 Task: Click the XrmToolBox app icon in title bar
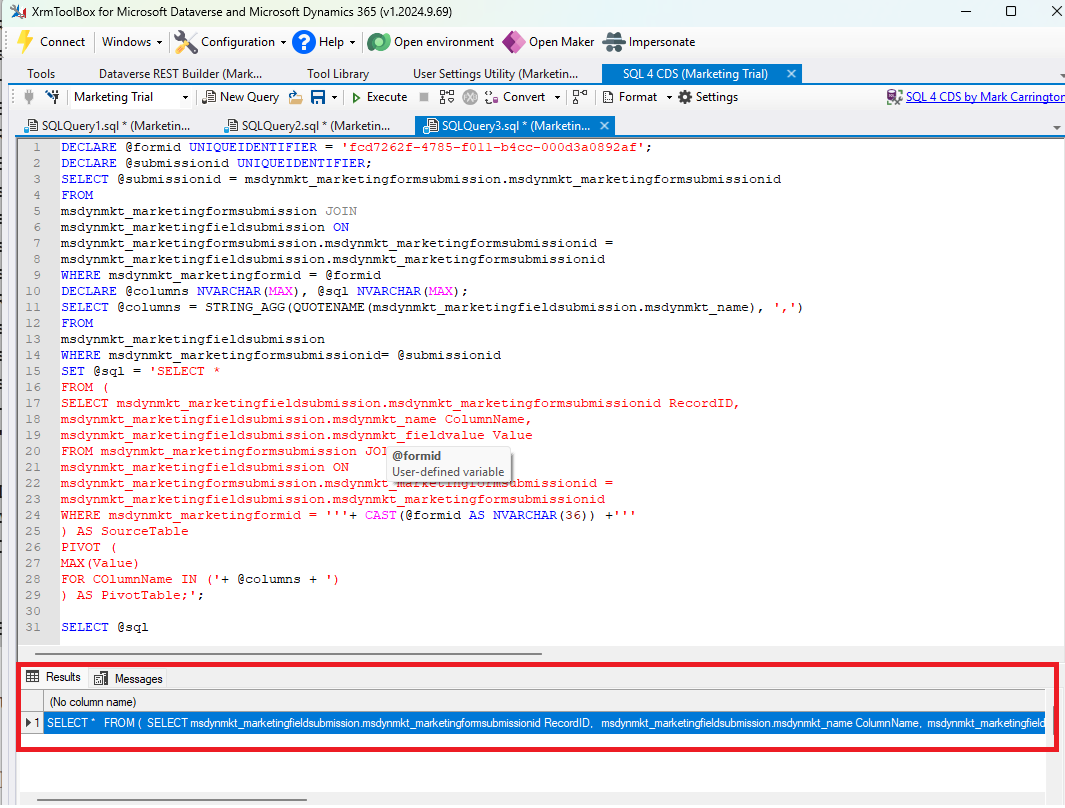[x=18, y=12]
